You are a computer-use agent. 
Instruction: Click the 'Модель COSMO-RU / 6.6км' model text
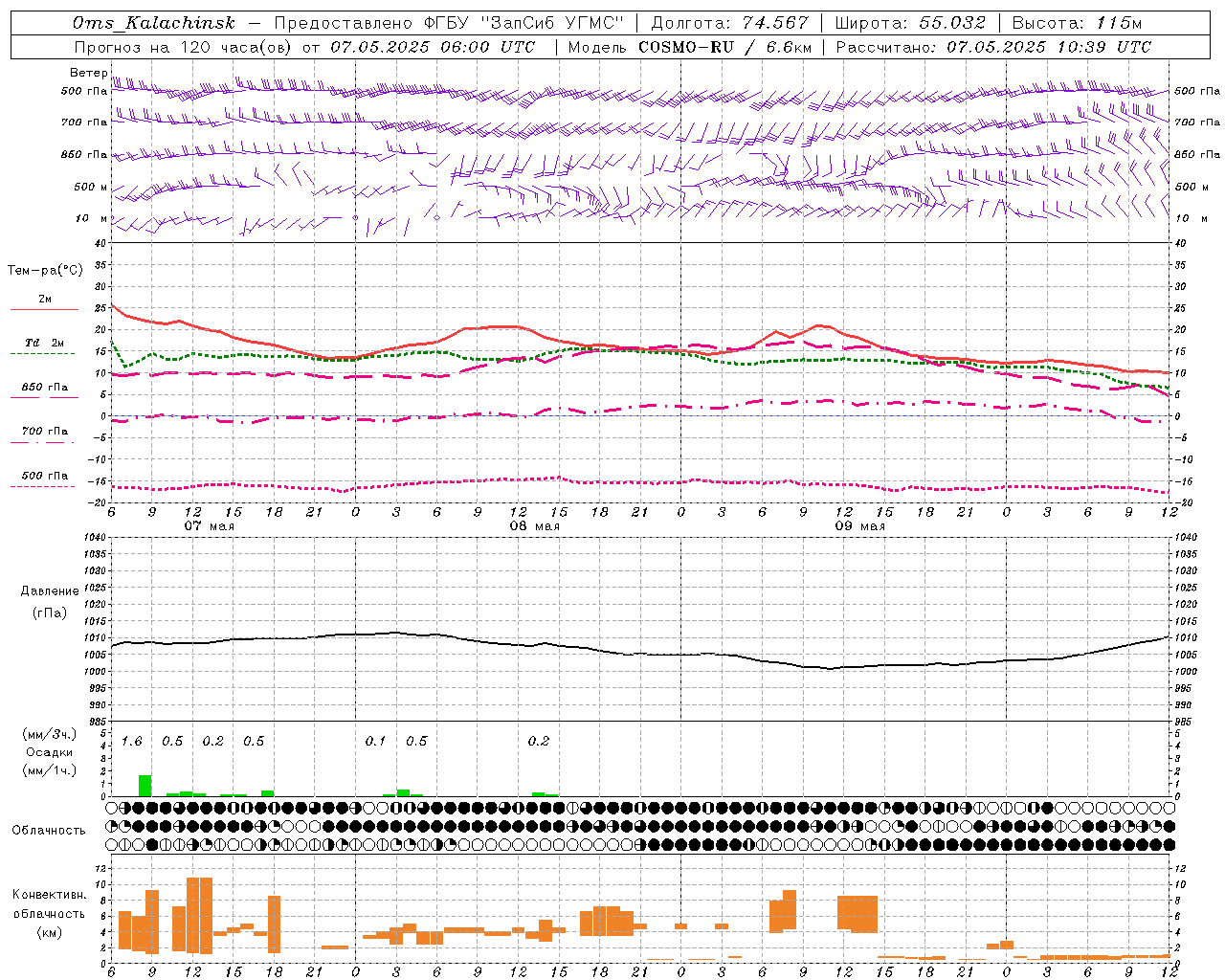[690, 47]
